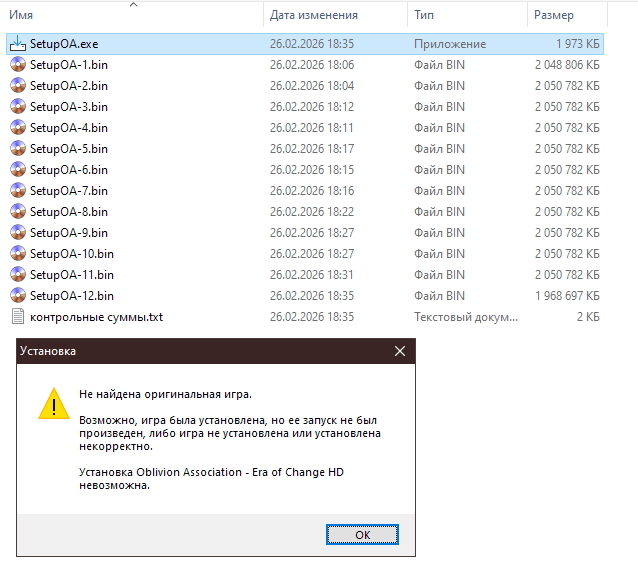Select the SetupOA-6.bin file name

pos(69,170)
